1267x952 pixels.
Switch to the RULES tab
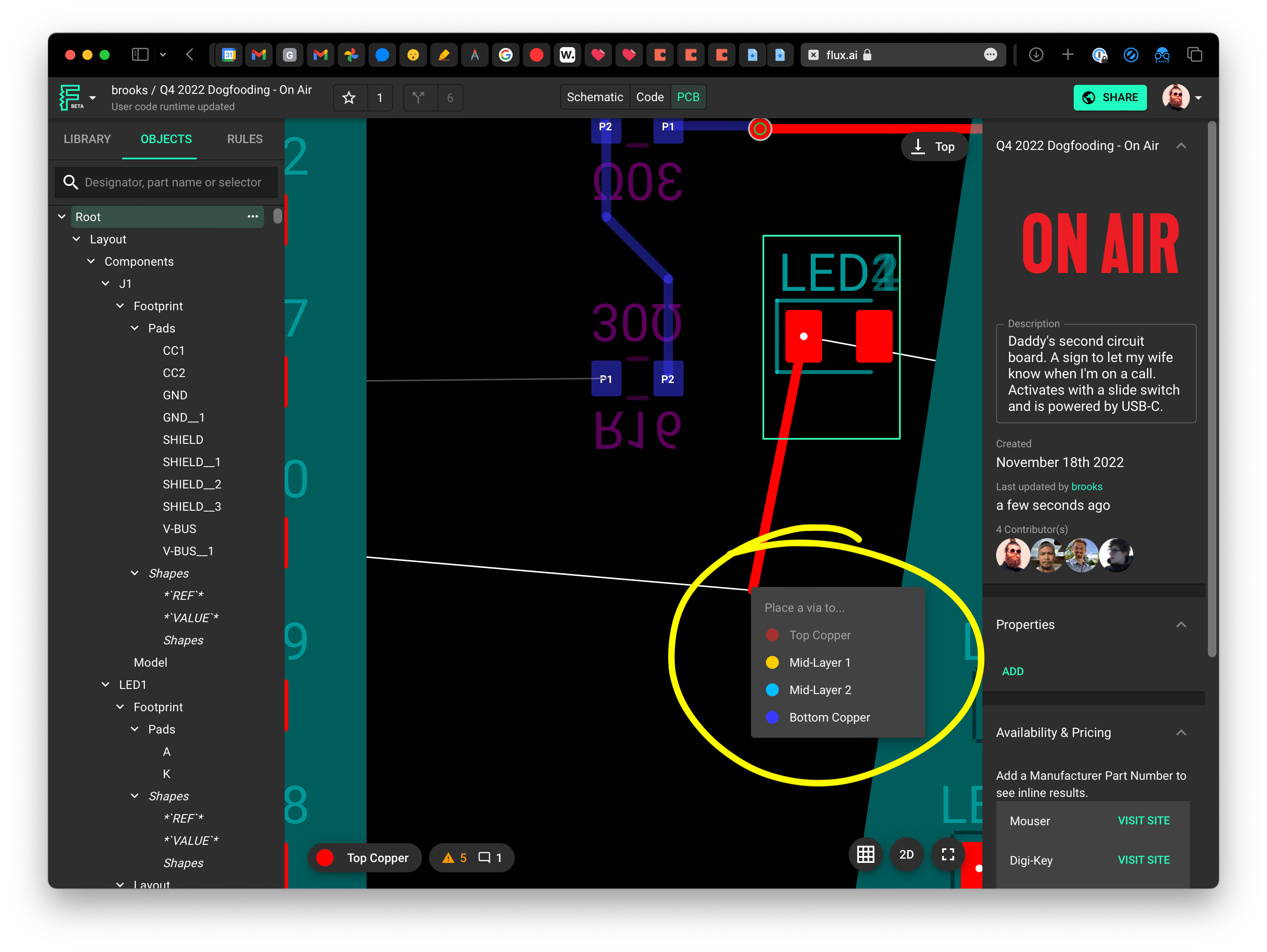click(x=245, y=139)
